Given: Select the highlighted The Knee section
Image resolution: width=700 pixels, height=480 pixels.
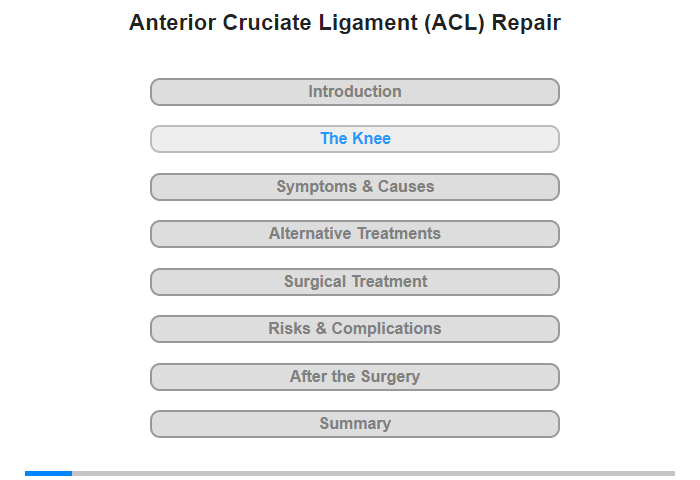Looking at the screenshot, I should pos(355,139).
